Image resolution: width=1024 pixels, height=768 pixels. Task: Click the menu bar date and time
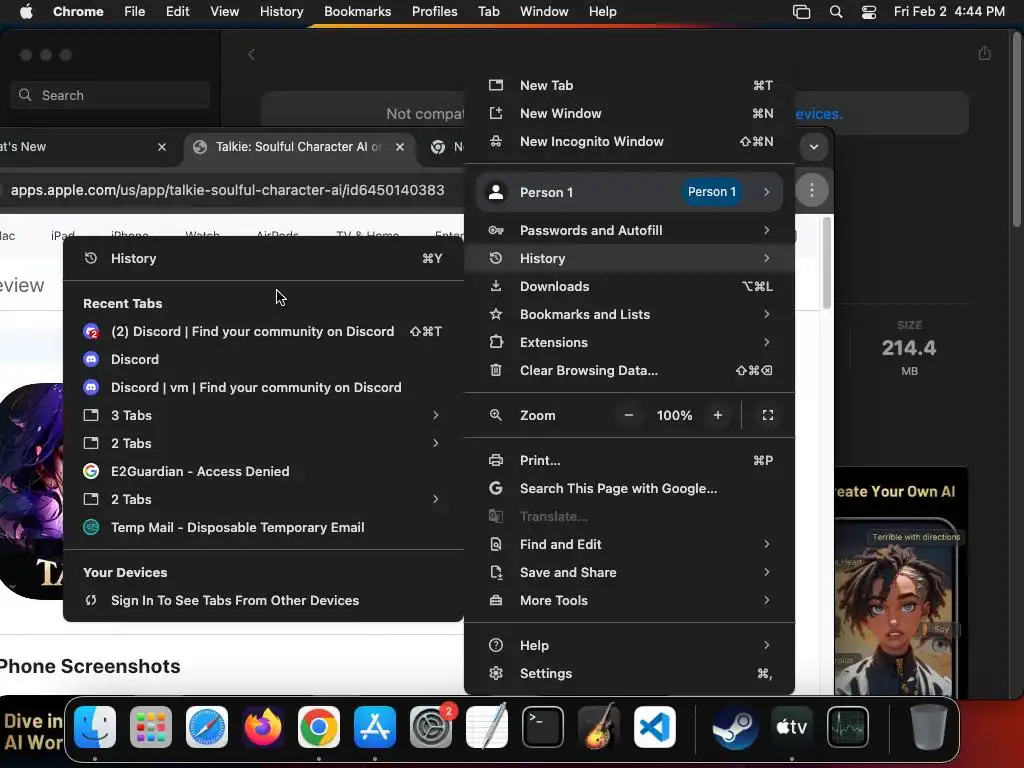pyautogui.click(x=949, y=12)
